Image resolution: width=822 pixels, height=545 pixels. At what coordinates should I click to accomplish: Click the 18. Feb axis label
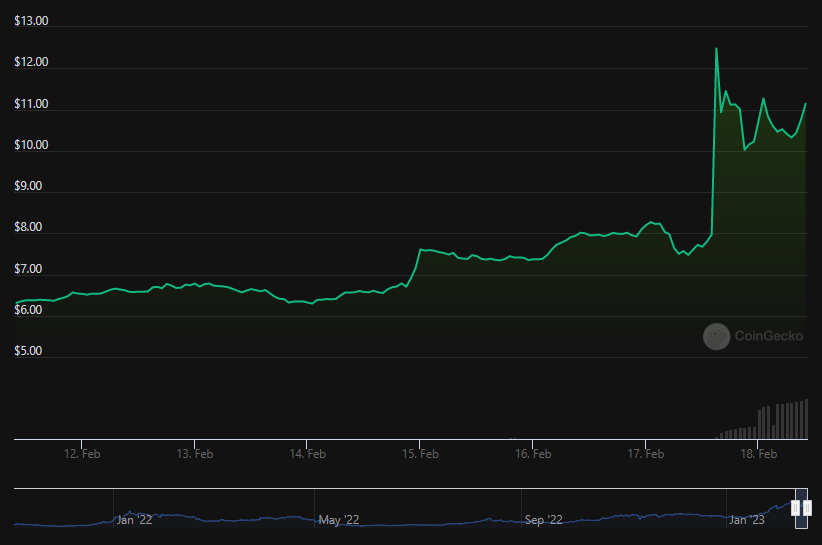click(x=759, y=454)
